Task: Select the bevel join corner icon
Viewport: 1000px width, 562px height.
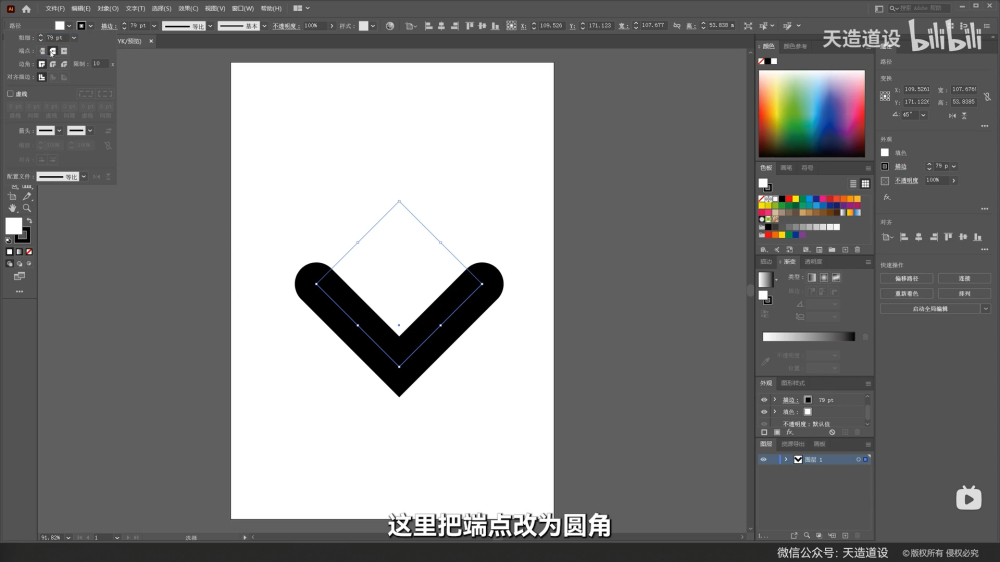Action: (x=64, y=64)
